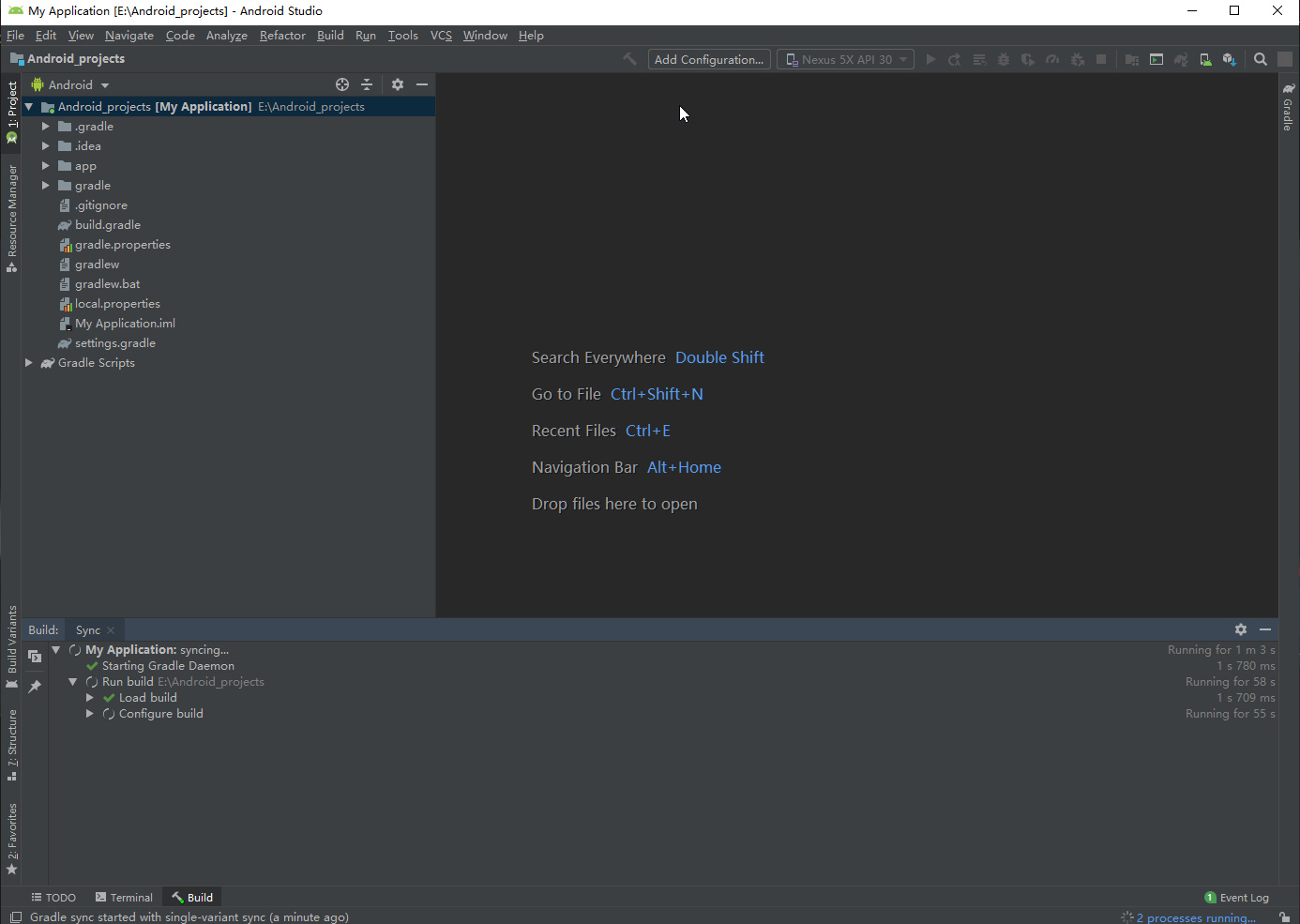Expand the app folder arrow
This screenshot has width=1300, height=924.
tap(45, 166)
